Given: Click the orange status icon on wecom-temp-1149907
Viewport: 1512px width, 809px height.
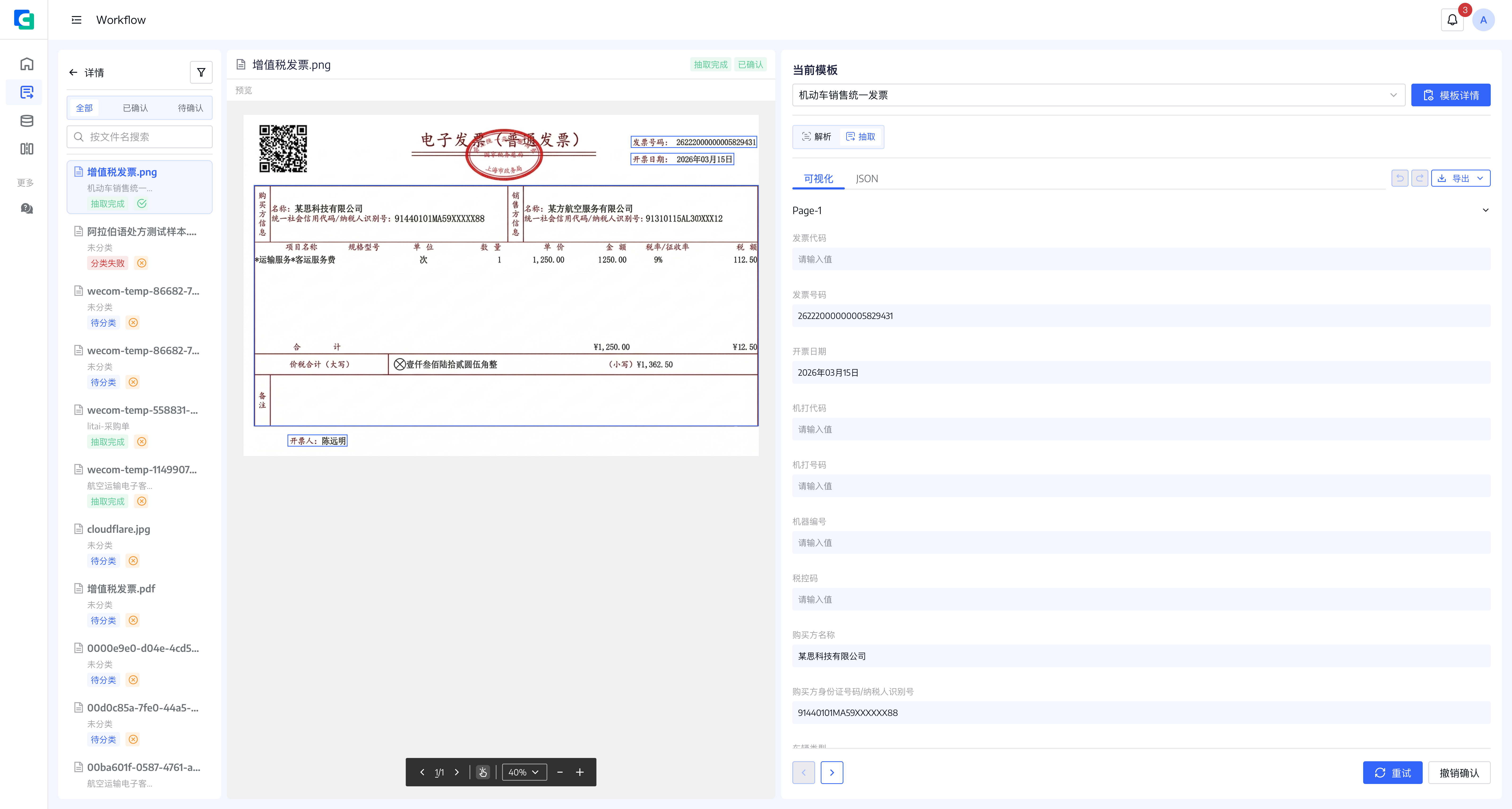Looking at the screenshot, I should [x=142, y=501].
